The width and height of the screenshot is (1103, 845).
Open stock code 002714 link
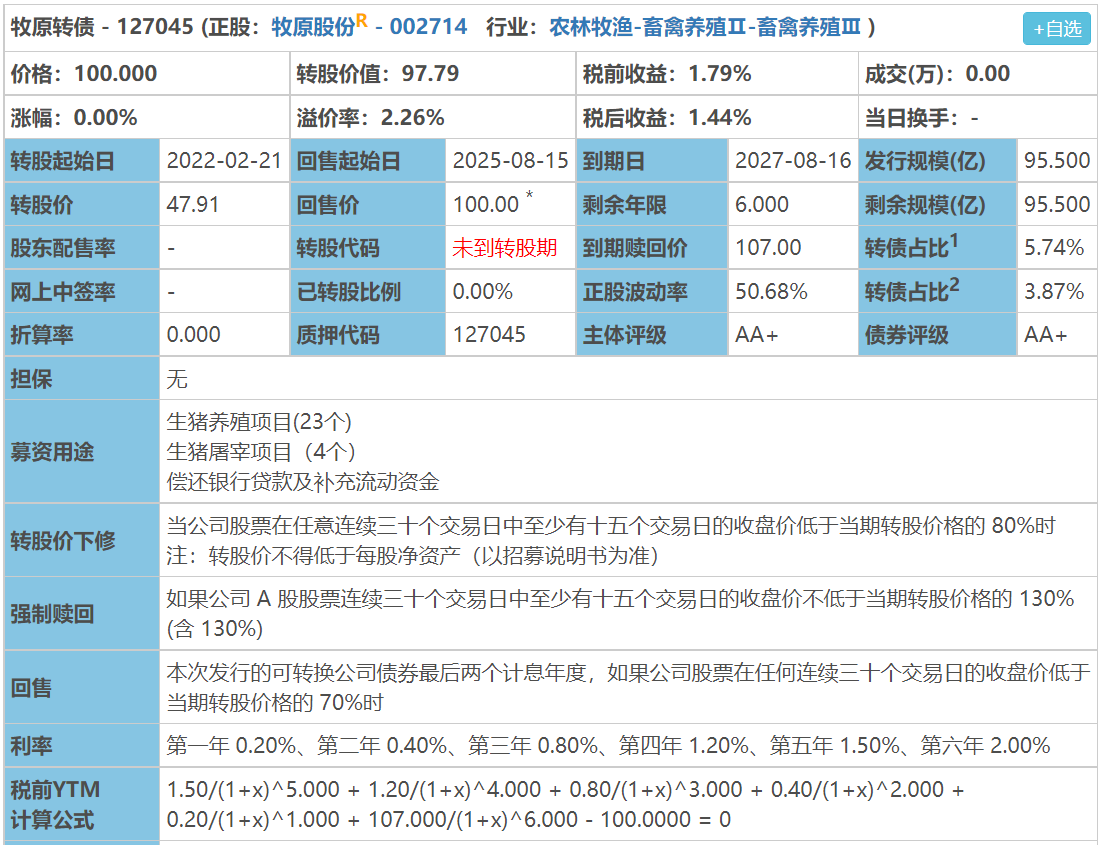(x=428, y=27)
